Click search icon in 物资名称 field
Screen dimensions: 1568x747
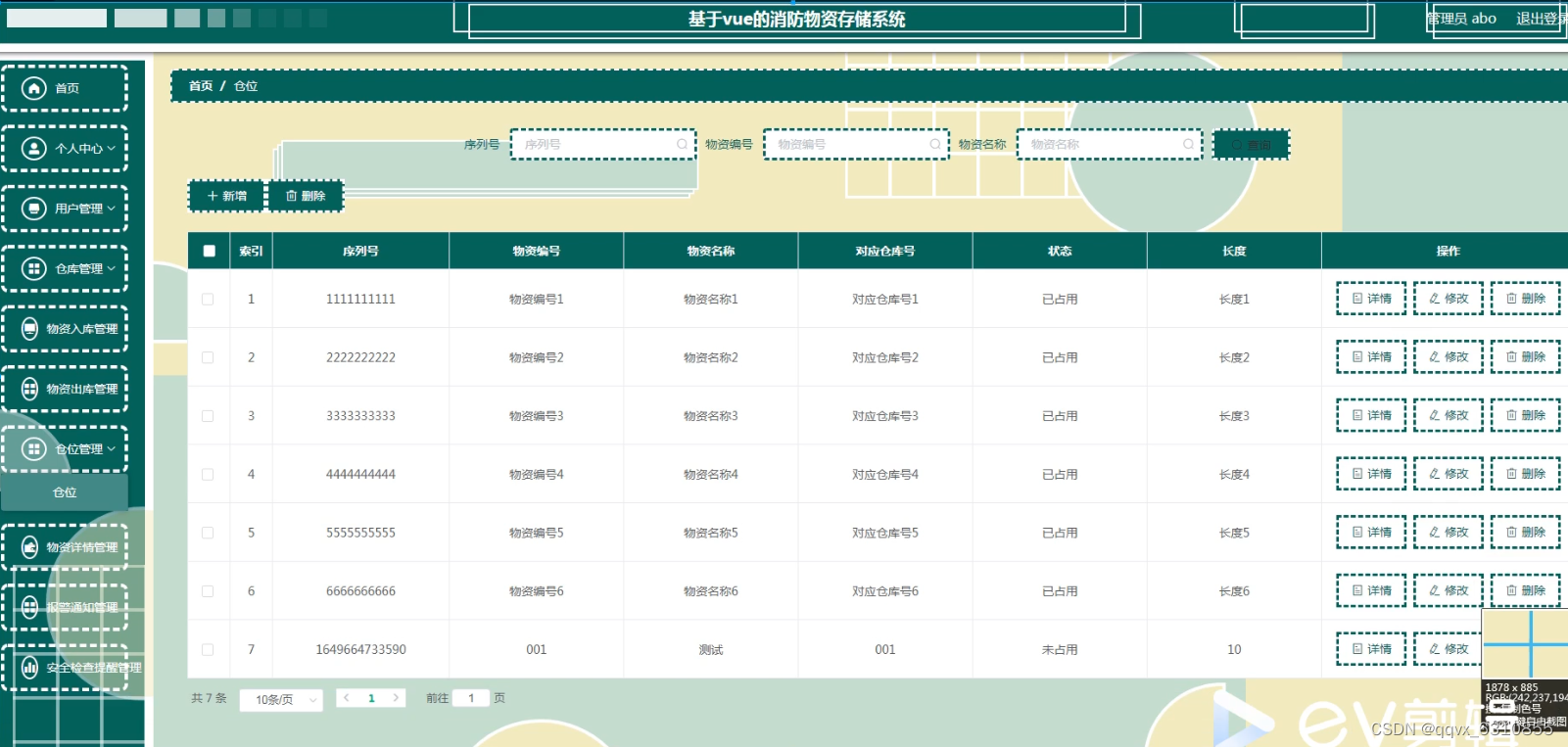click(1188, 144)
